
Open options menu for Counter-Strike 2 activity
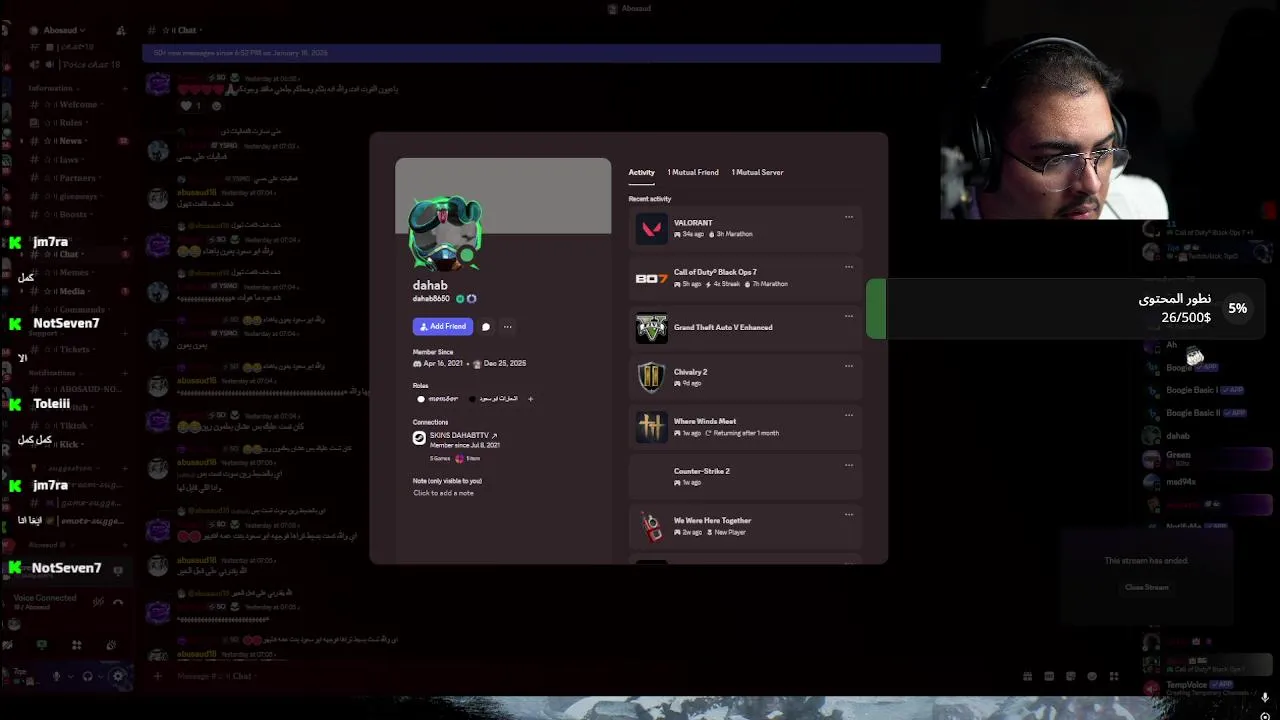(x=849, y=465)
